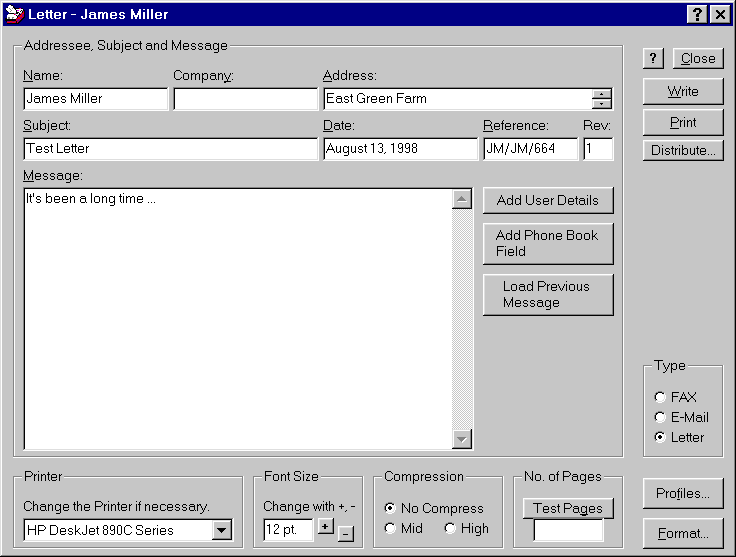Click the Letter app icon in title bar
Image resolution: width=736 pixels, height=557 pixels.
14,14
